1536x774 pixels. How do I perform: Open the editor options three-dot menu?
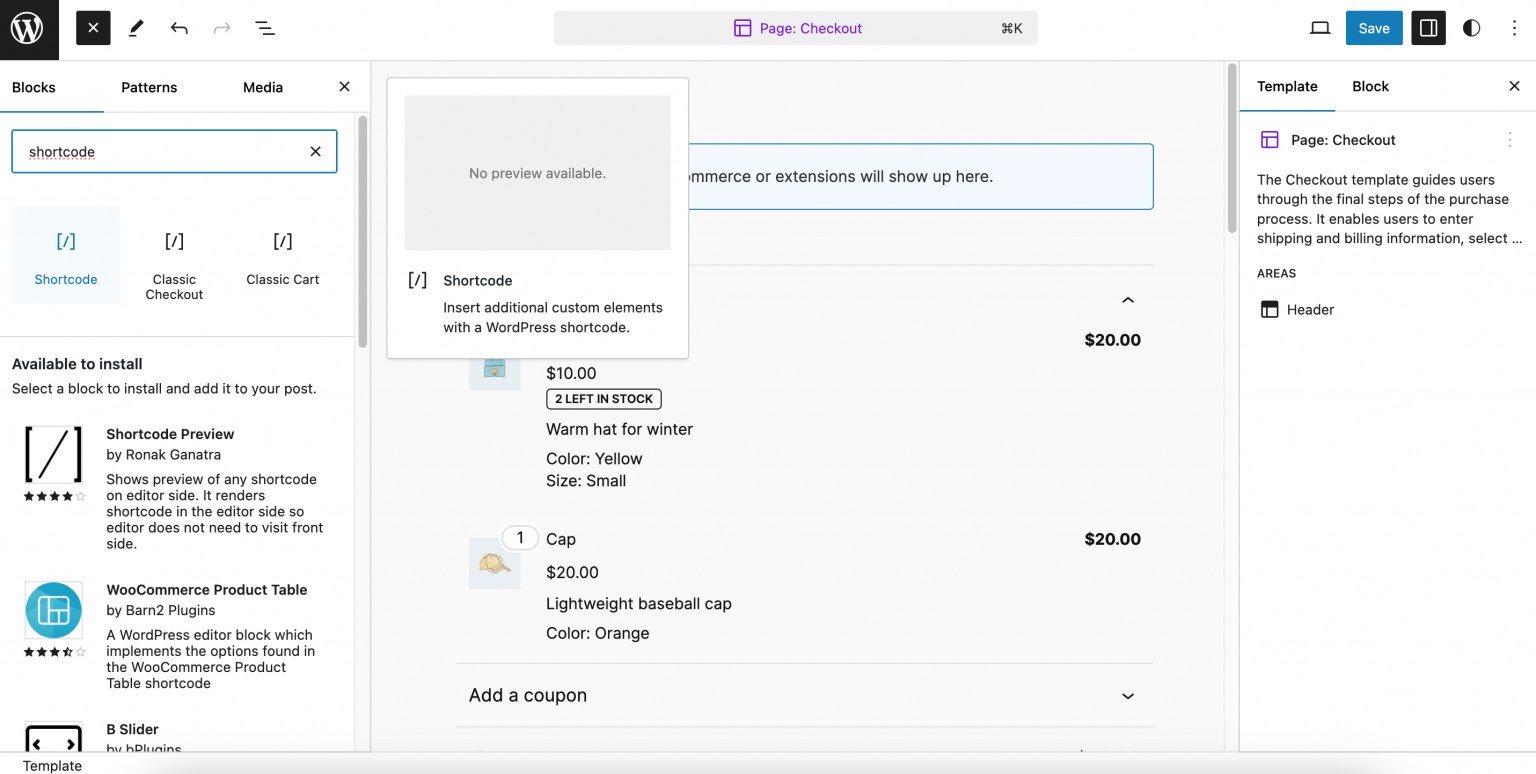tap(1515, 28)
